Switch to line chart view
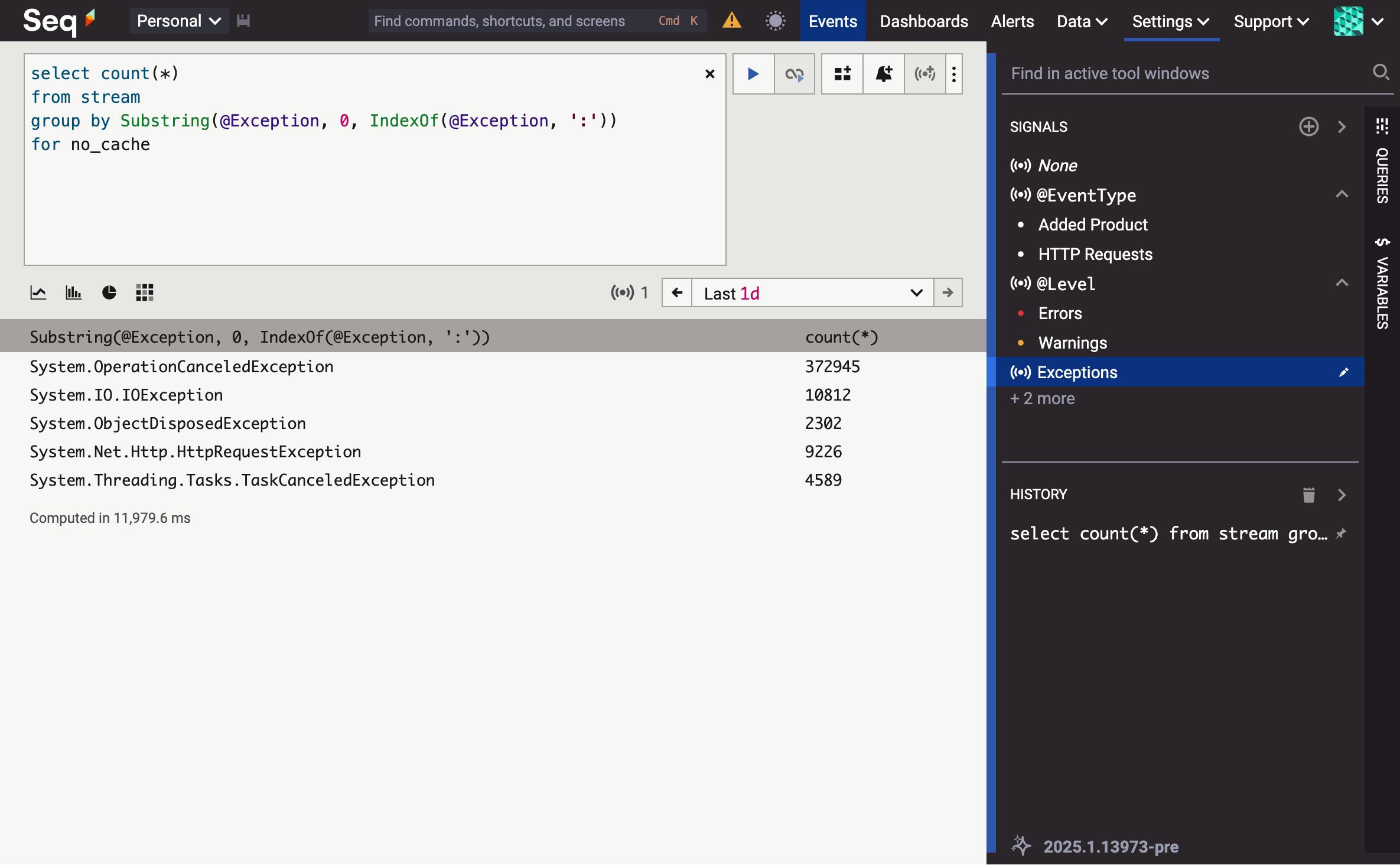This screenshot has width=1400, height=865. click(38, 292)
